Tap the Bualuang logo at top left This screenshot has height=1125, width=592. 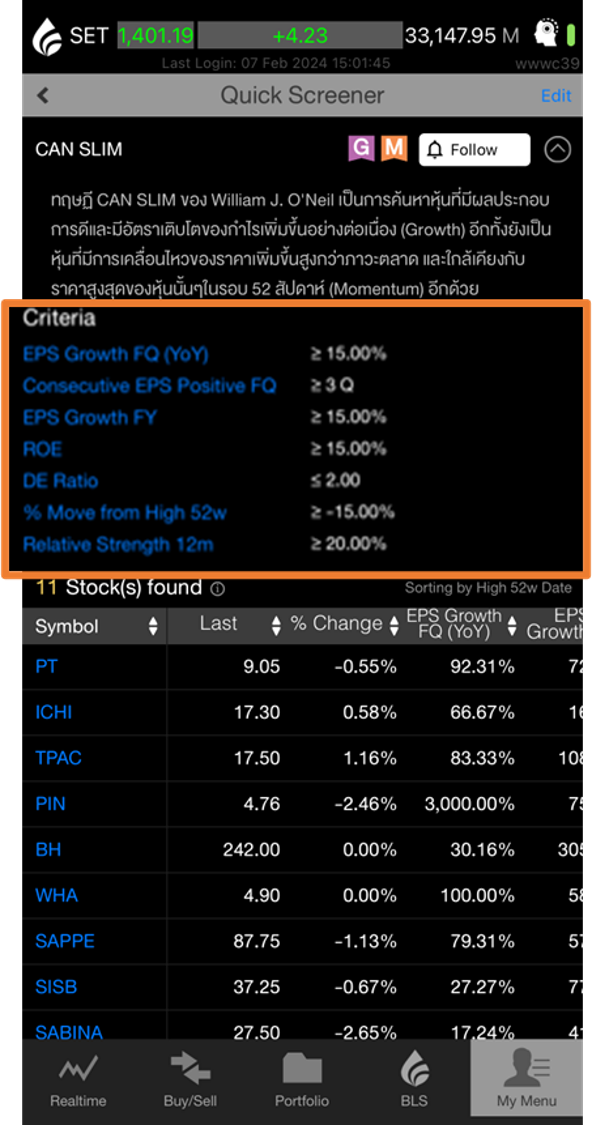[47, 36]
